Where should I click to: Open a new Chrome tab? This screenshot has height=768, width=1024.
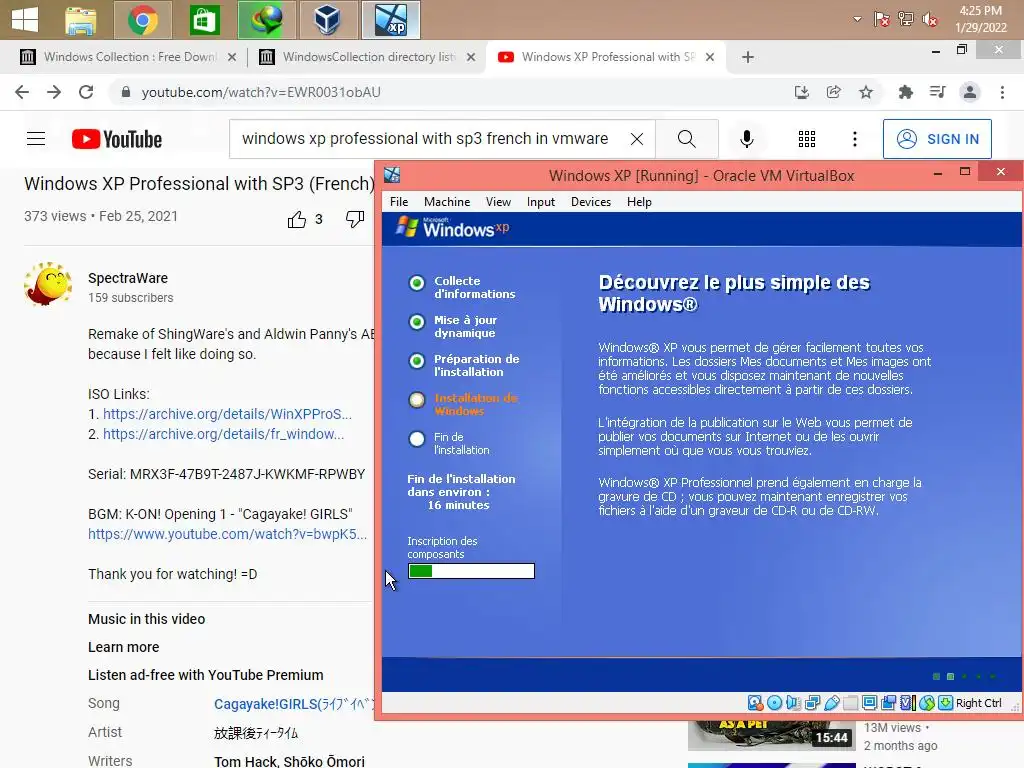point(748,57)
